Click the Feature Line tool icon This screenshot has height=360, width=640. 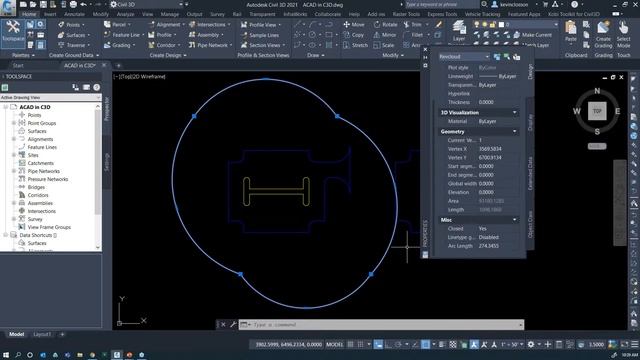pyautogui.click(x=107, y=35)
